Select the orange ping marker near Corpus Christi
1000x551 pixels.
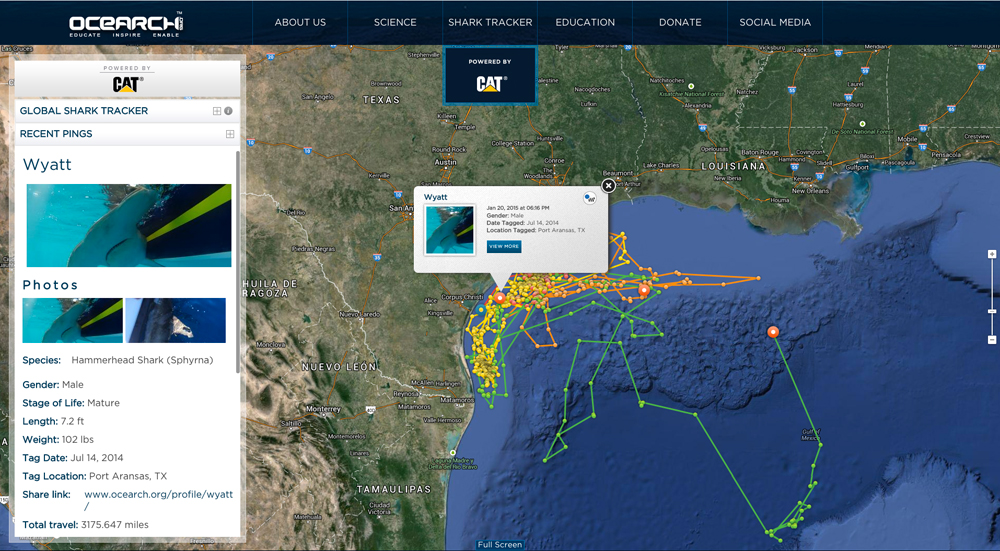coord(501,298)
